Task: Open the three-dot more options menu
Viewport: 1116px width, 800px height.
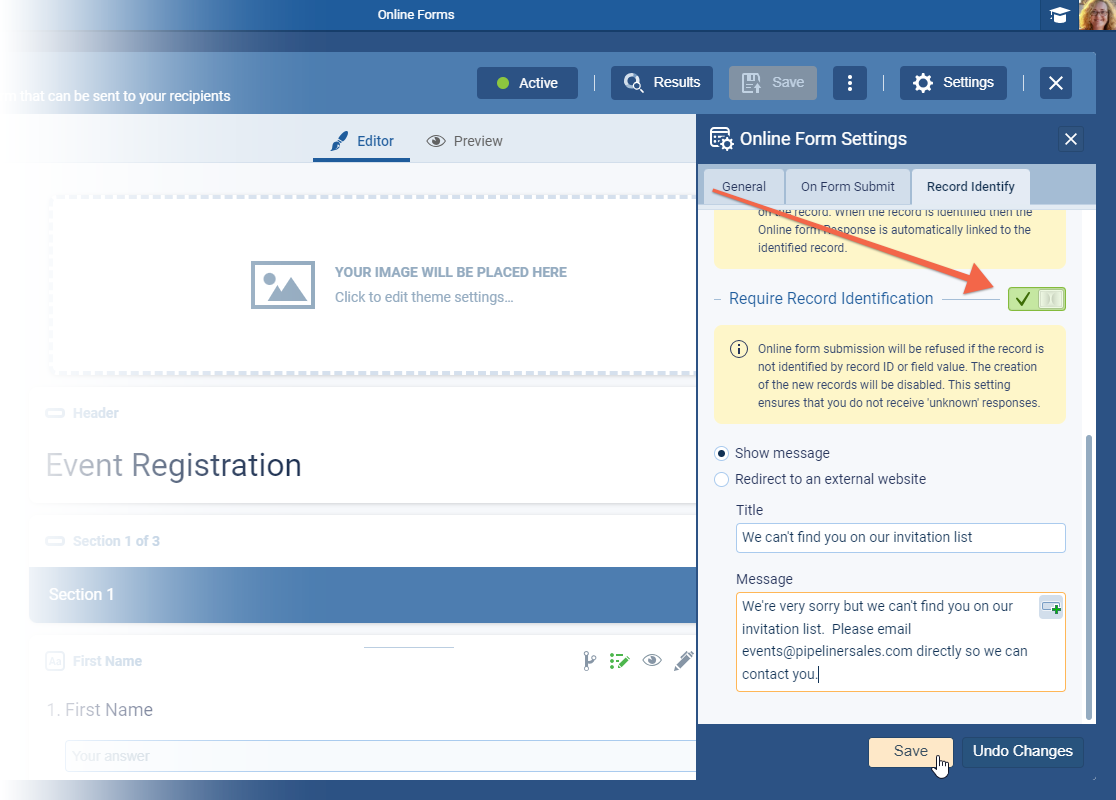Action: [x=850, y=83]
